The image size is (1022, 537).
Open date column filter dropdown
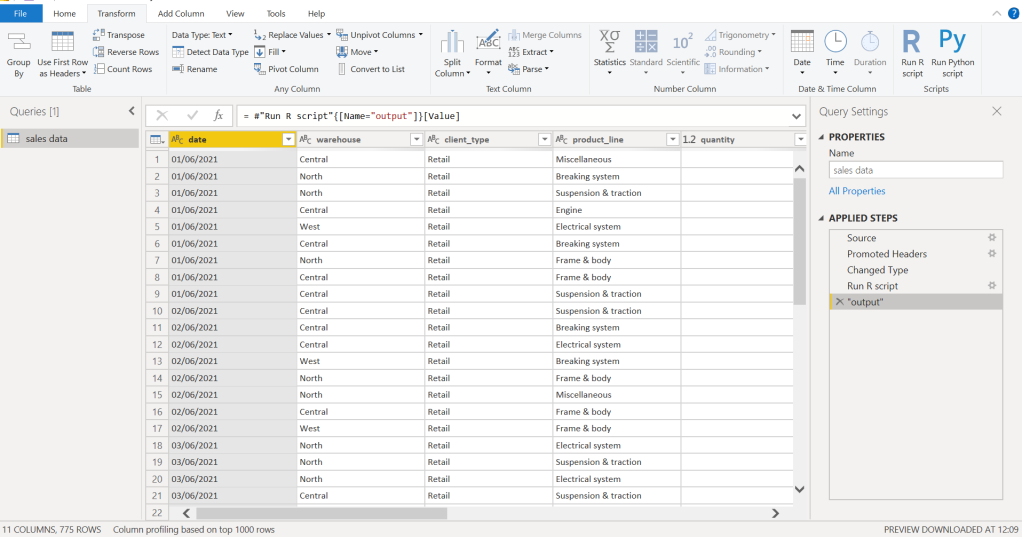point(288,139)
